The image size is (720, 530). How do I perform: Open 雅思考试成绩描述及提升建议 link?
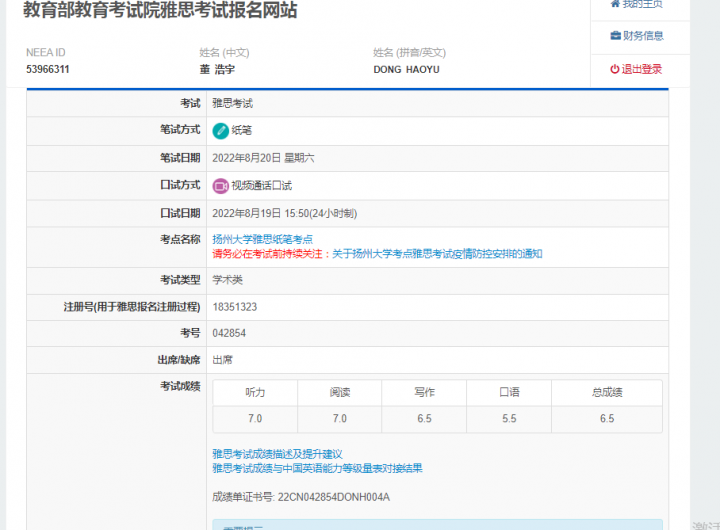pyautogui.click(x=277, y=454)
